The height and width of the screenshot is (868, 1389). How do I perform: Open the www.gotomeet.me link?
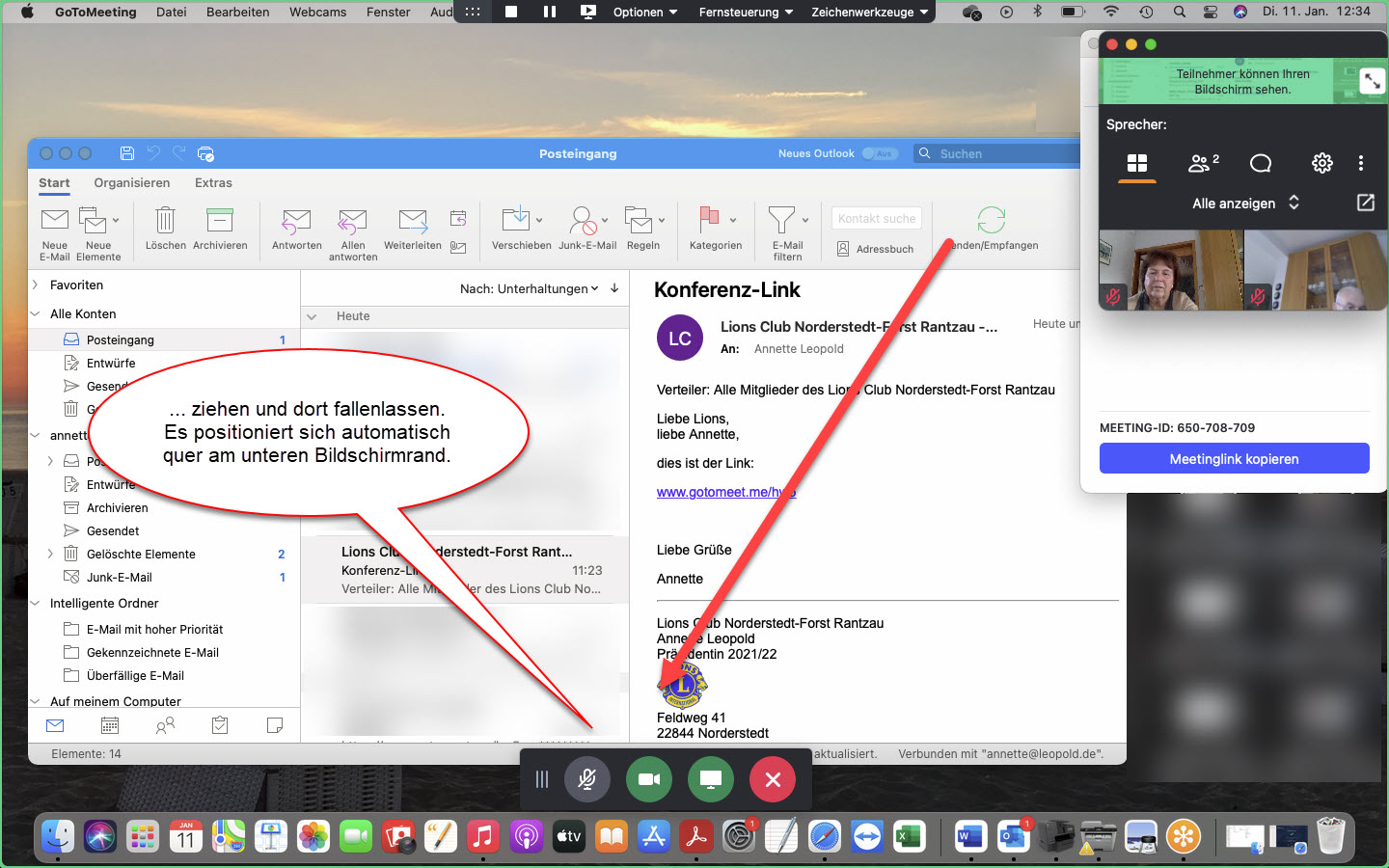726,492
